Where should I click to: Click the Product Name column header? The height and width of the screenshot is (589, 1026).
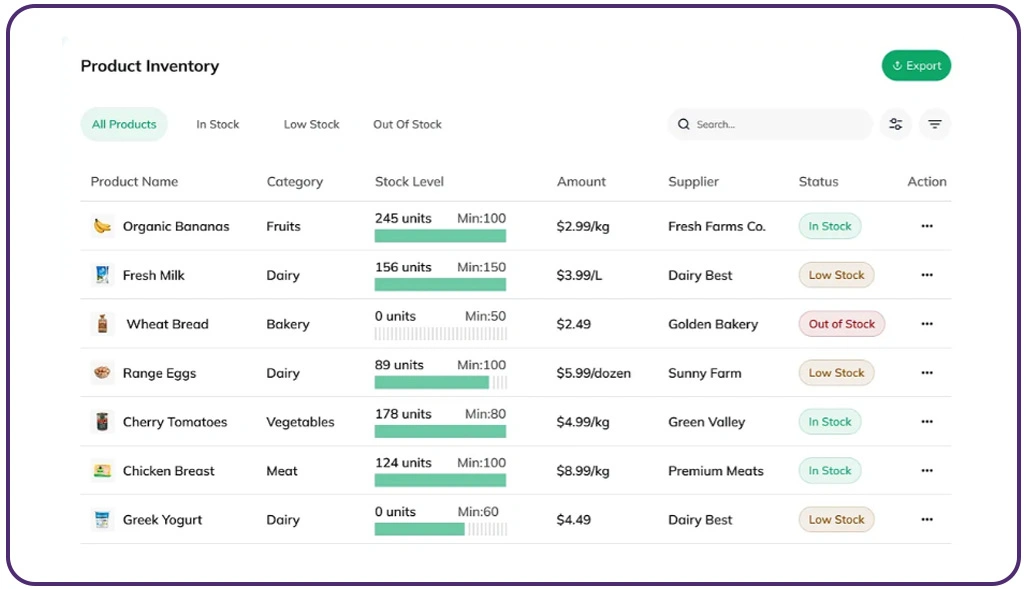click(x=134, y=182)
